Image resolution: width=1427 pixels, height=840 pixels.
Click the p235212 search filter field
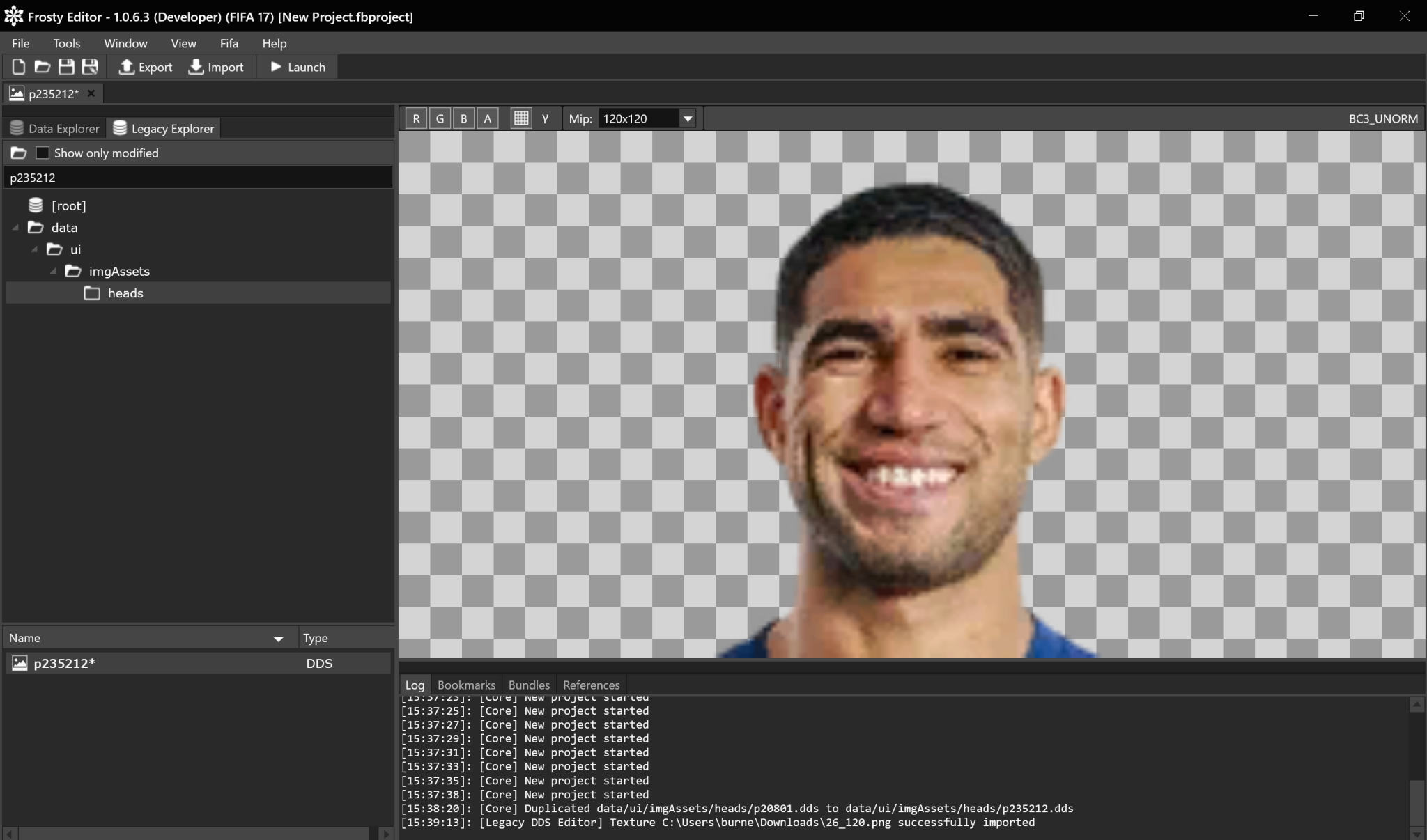[x=197, y=178]
